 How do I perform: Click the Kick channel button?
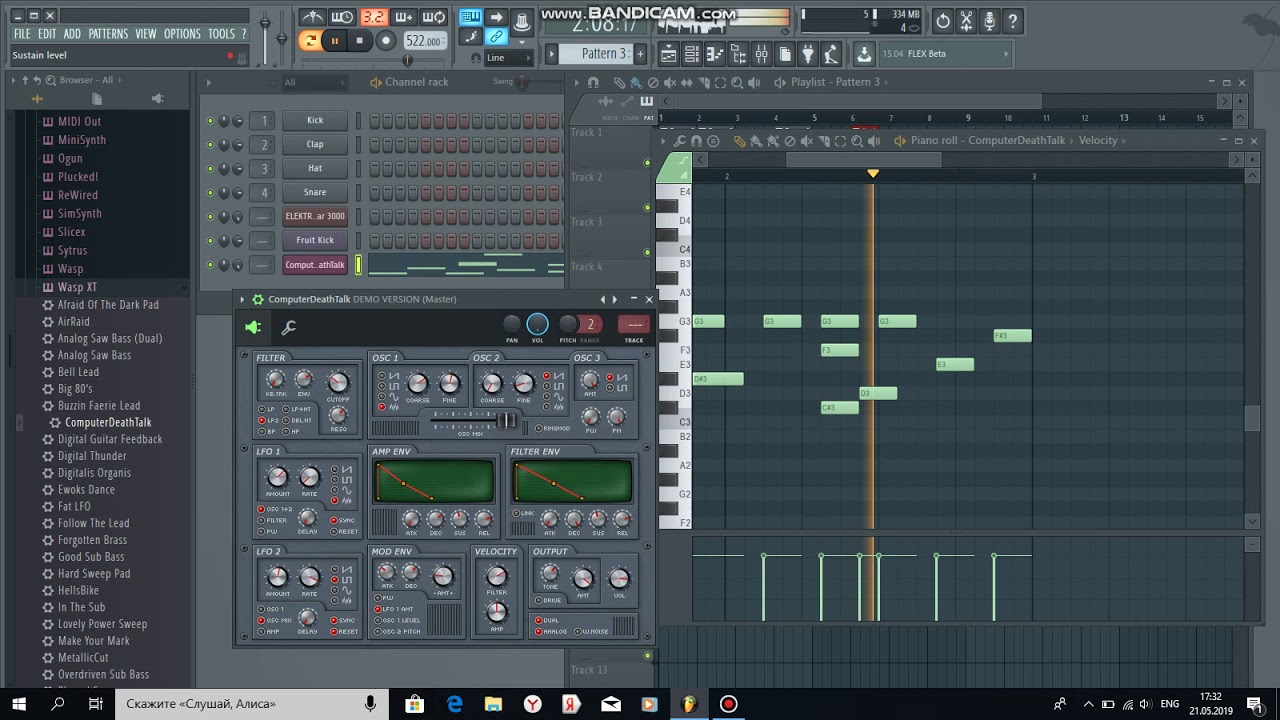315,120
